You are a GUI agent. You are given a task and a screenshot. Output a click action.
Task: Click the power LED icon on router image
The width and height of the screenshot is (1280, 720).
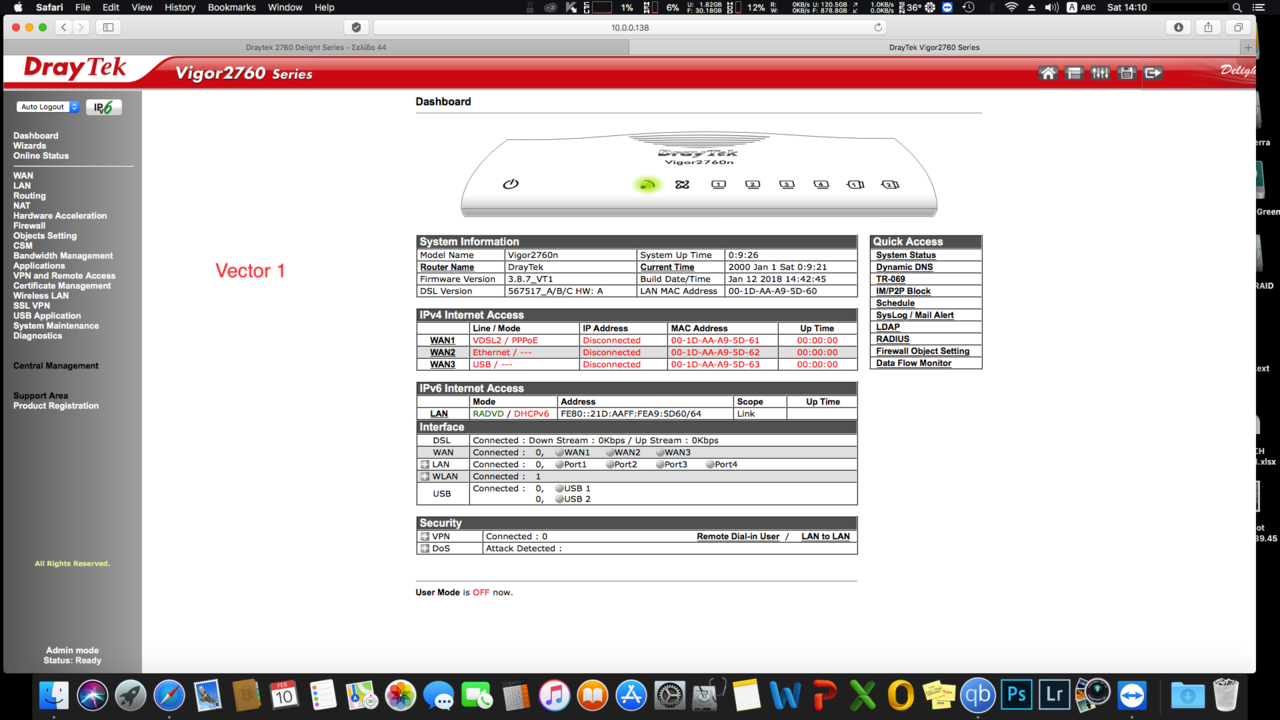(511, 184)
